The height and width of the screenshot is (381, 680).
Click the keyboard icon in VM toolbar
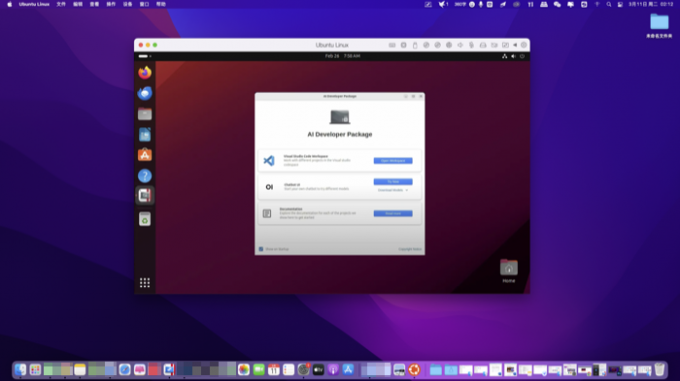(392, 45)
